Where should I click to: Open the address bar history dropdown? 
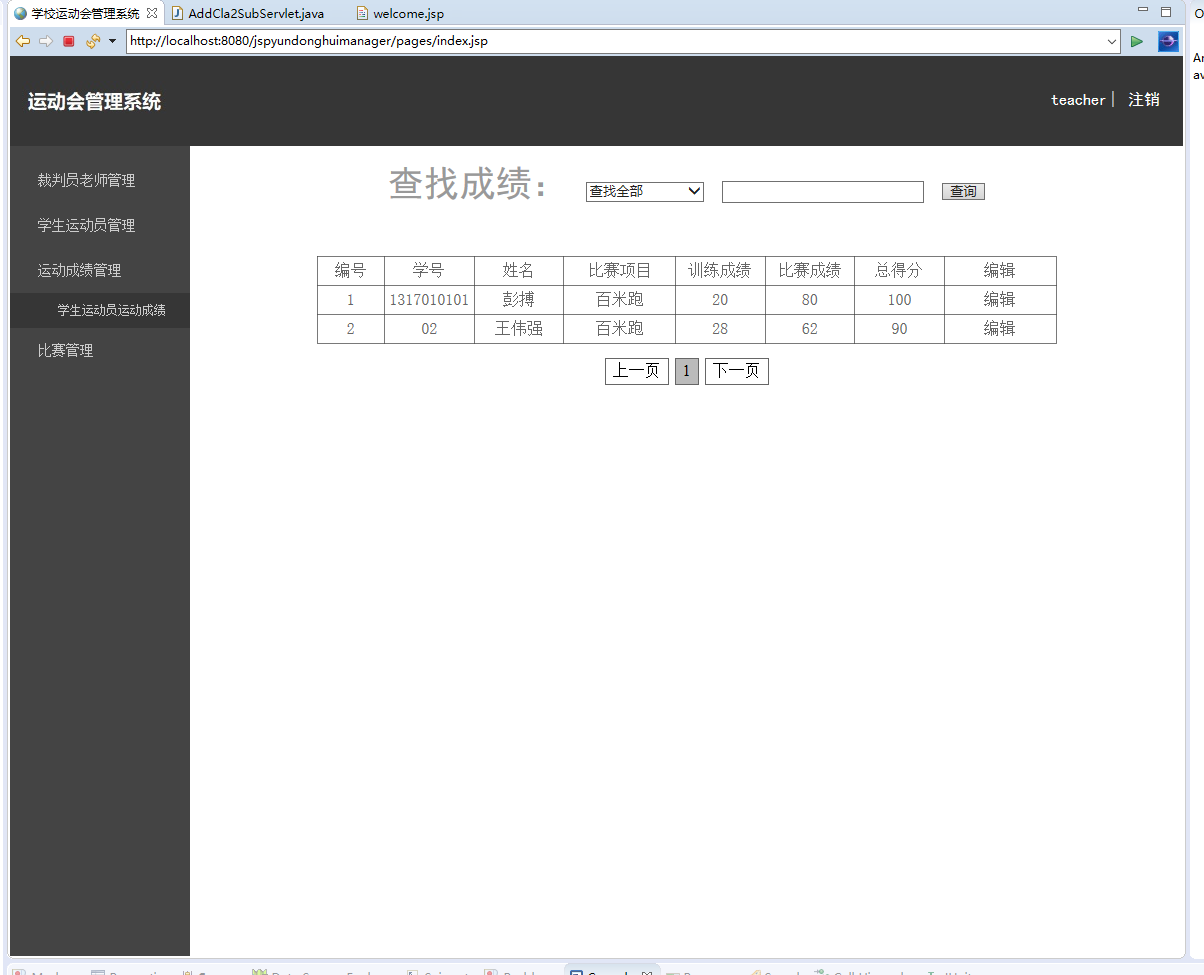click(x=1112, y=41)
